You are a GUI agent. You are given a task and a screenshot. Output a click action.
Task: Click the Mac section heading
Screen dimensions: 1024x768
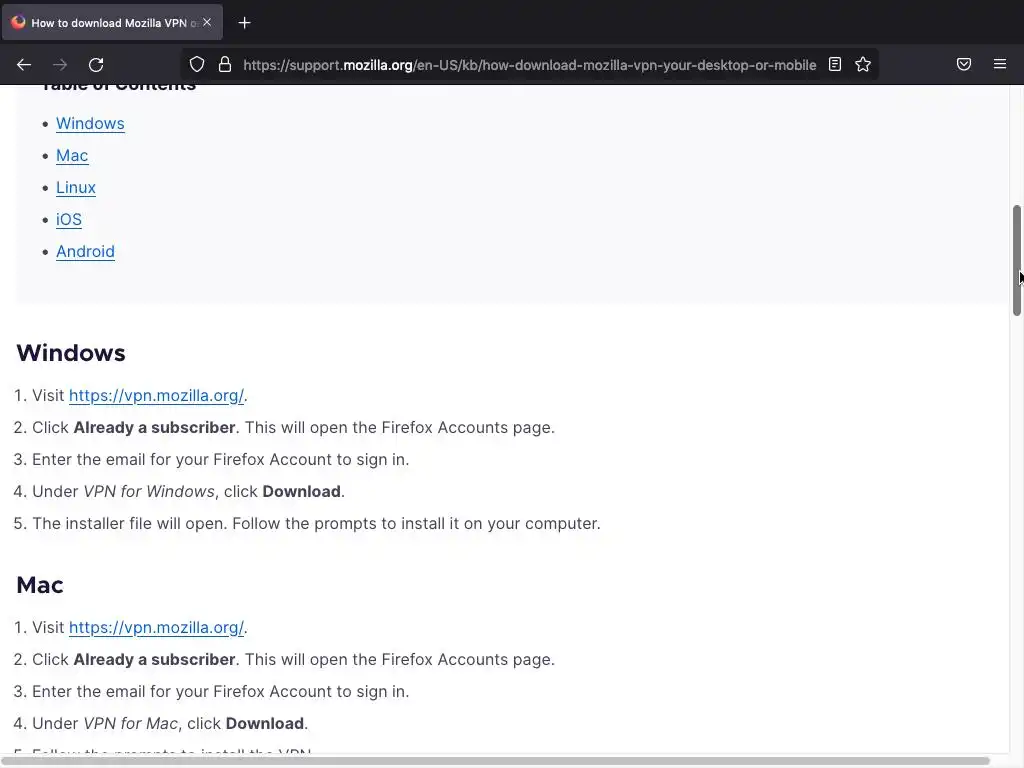coord(40,584)
